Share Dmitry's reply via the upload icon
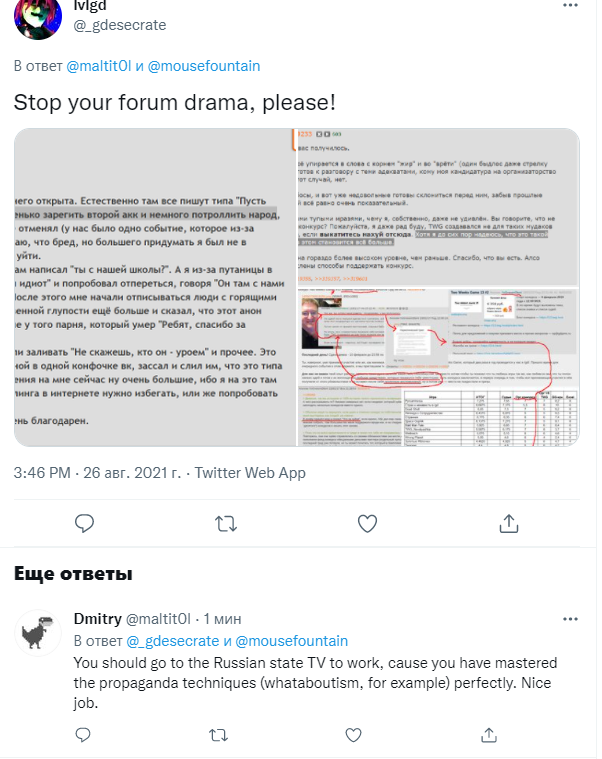 [489, 735]
